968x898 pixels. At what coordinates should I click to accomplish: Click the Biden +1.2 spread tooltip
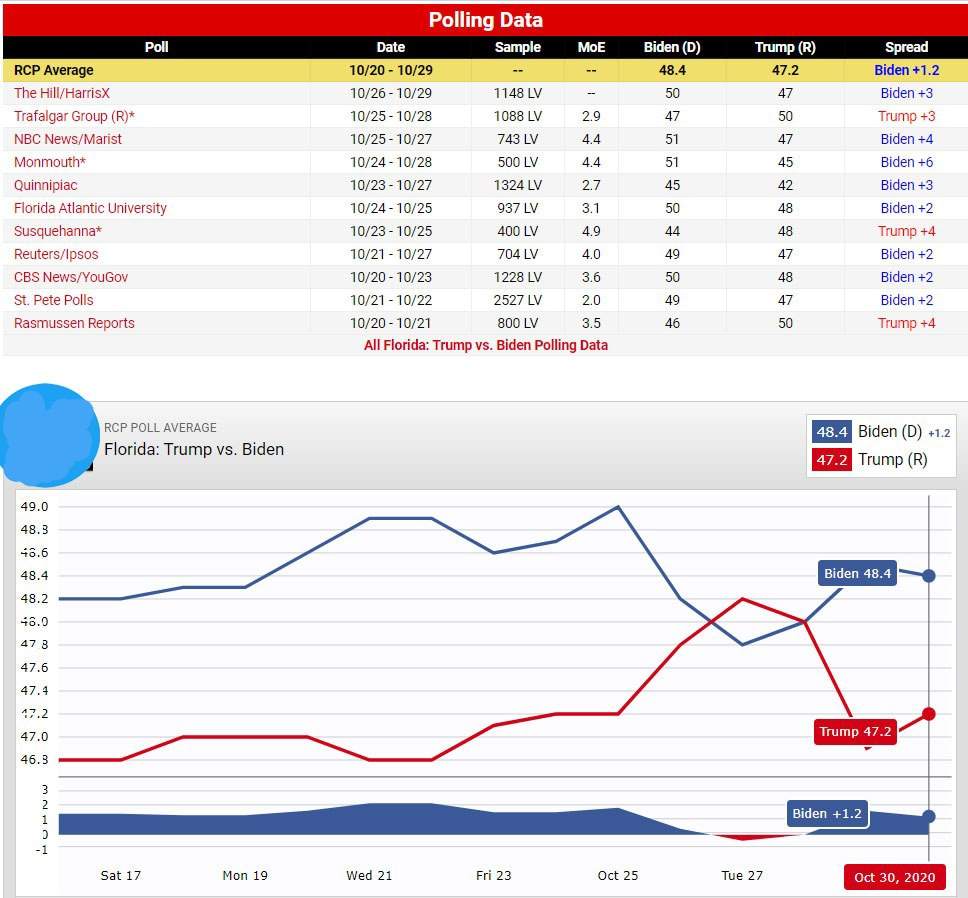[827, 813]
